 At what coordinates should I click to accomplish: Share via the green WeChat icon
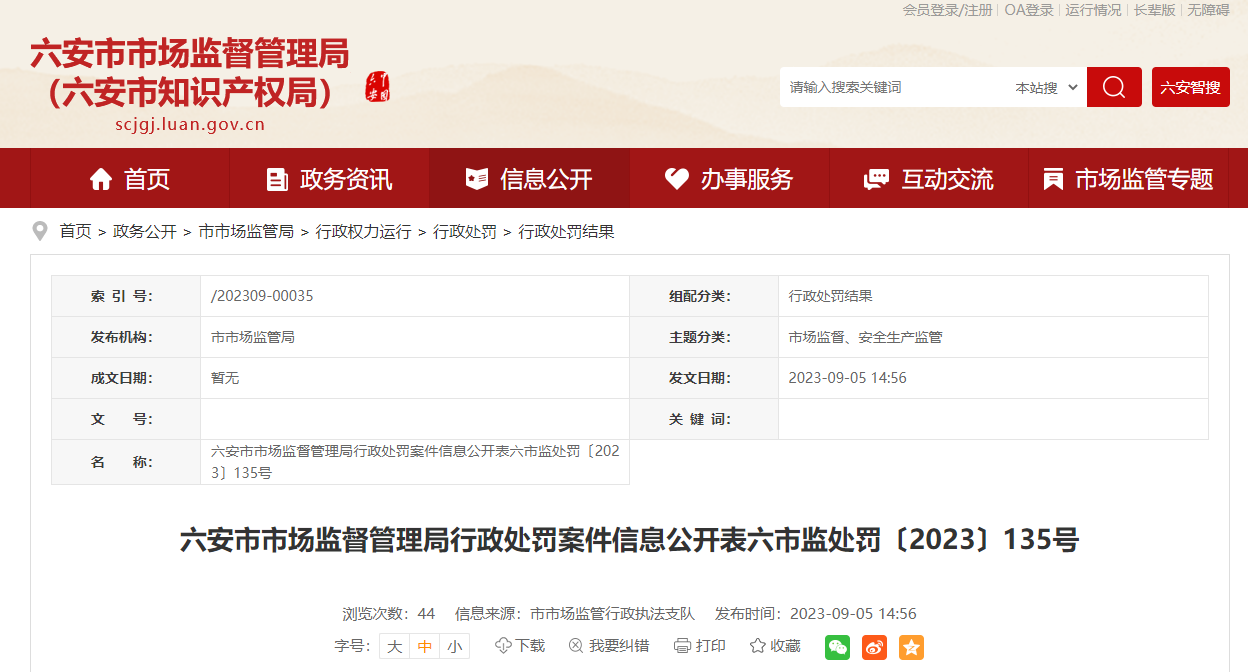click(x=837, y=647)
